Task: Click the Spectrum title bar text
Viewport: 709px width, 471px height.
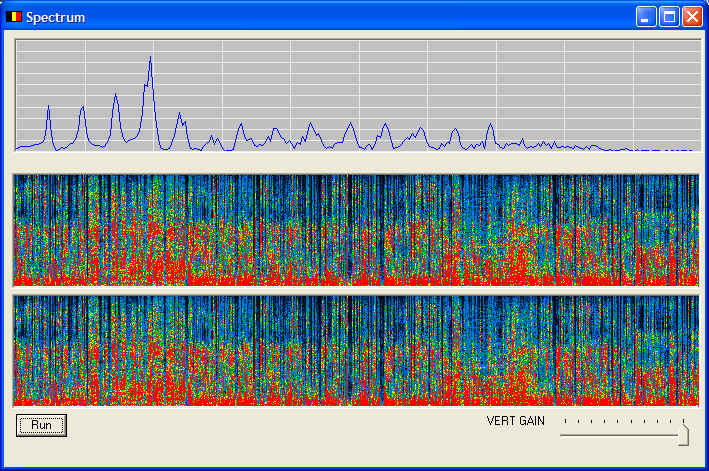Action: 56,18
